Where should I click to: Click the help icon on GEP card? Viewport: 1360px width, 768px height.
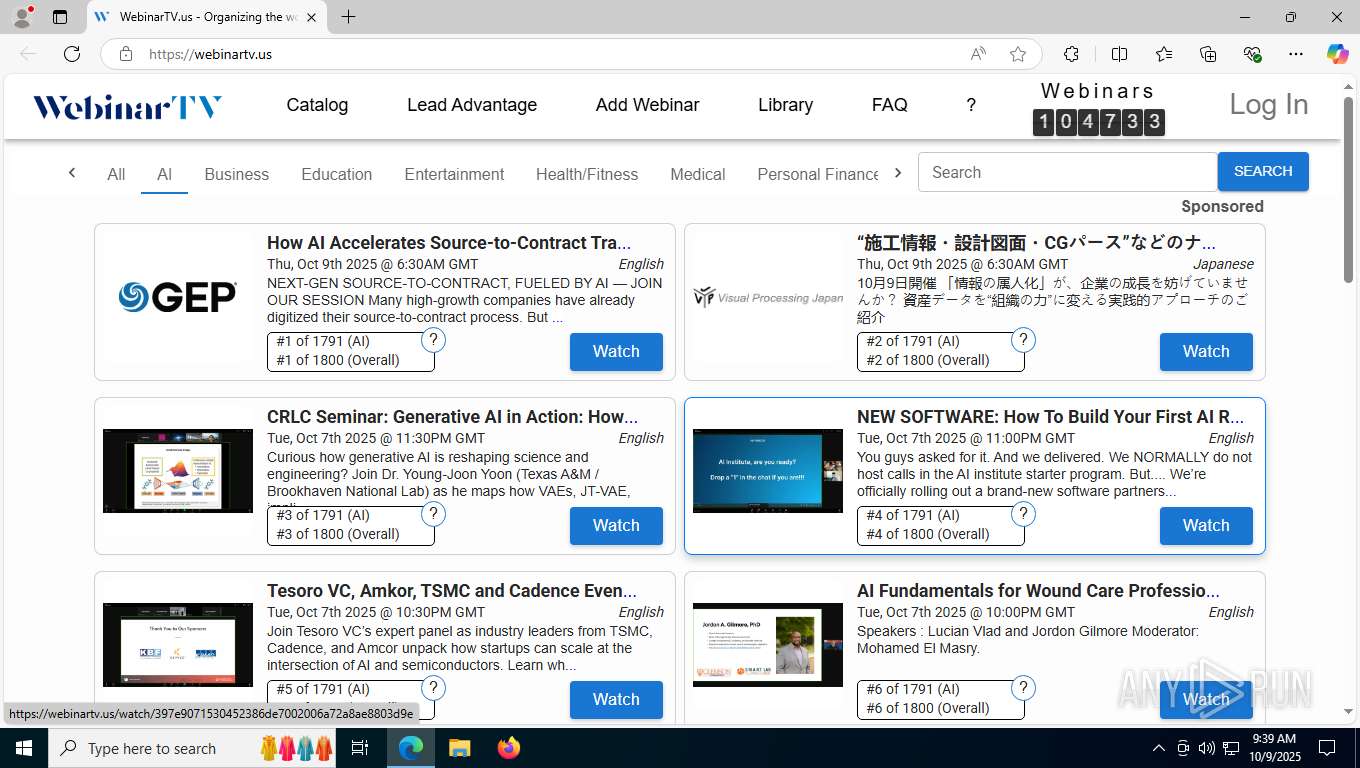(433, 340)
